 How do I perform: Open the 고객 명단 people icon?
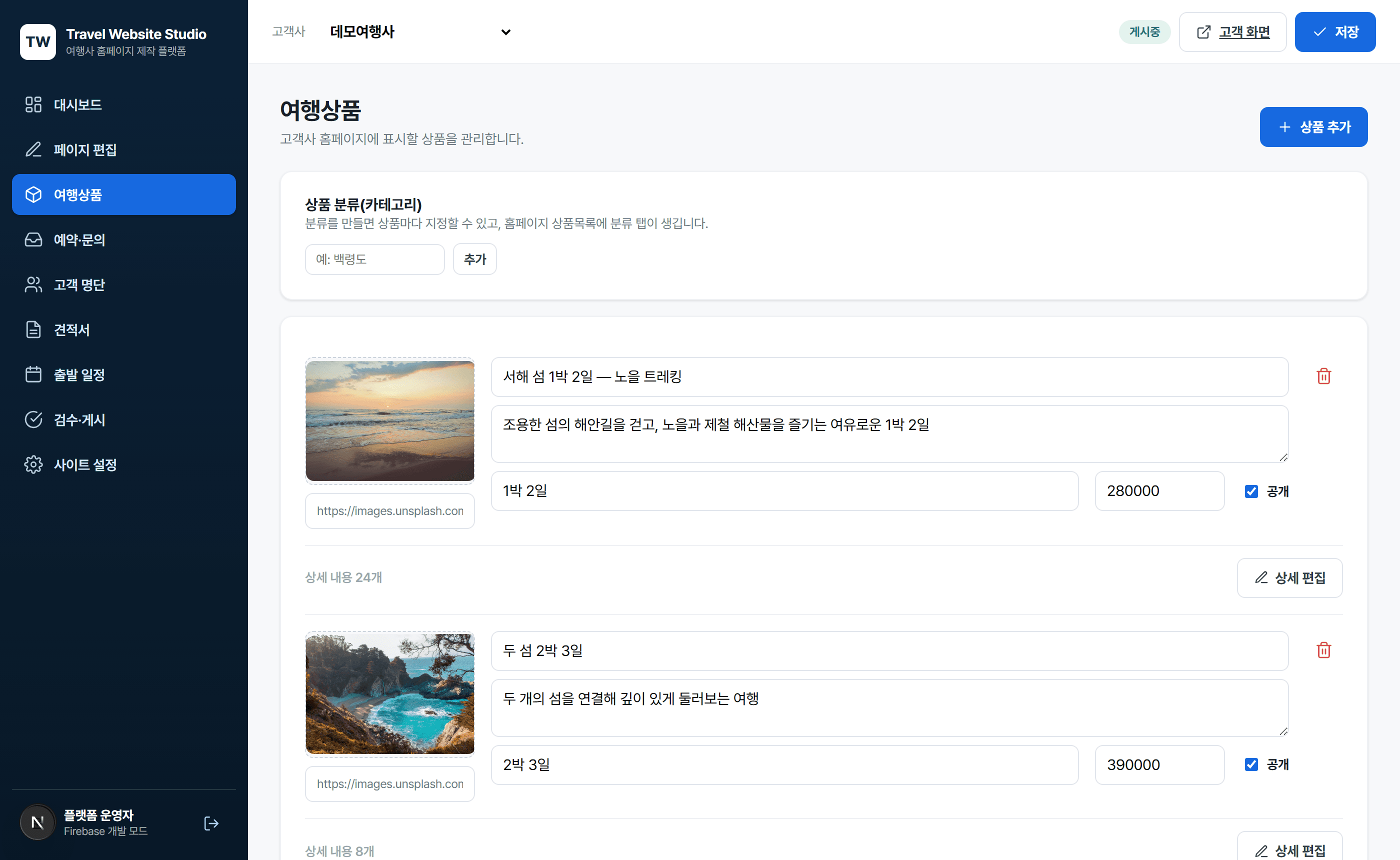click(x=33, y=284)
